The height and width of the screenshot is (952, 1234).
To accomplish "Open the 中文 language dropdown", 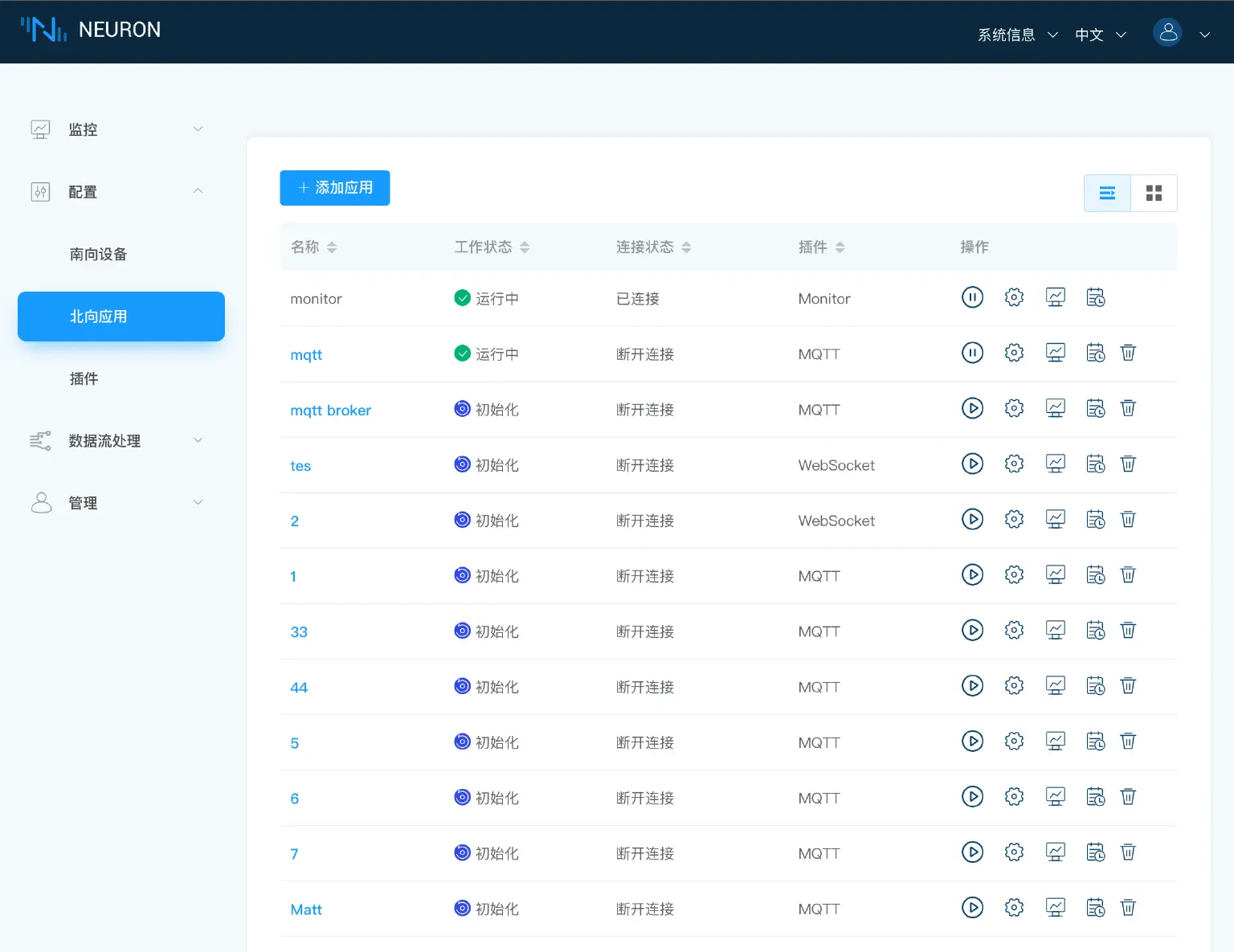I will (x=1100, y=35).
